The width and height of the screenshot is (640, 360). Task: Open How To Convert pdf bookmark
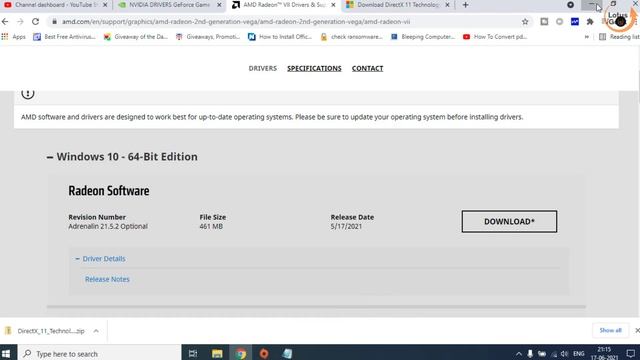(x=495, y=37)
